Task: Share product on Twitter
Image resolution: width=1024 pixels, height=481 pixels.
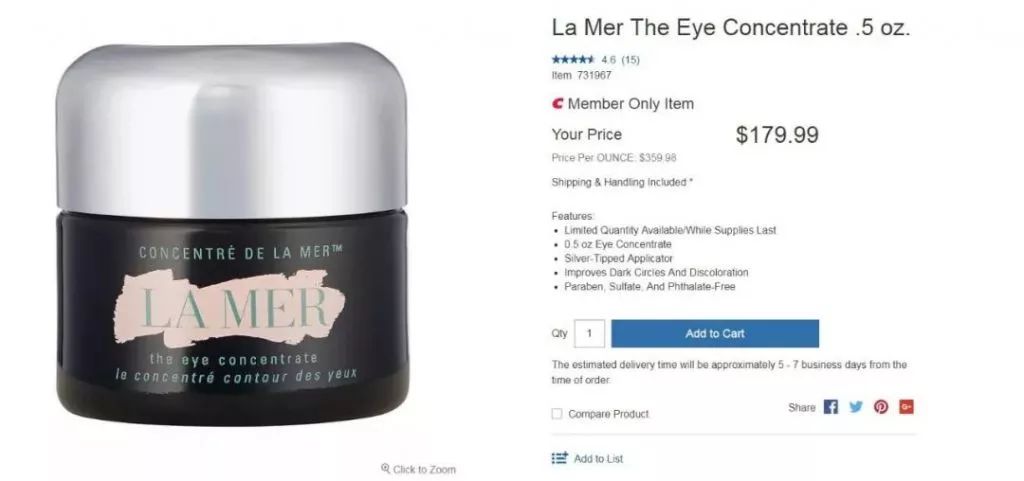Action: tap(856, 407)
